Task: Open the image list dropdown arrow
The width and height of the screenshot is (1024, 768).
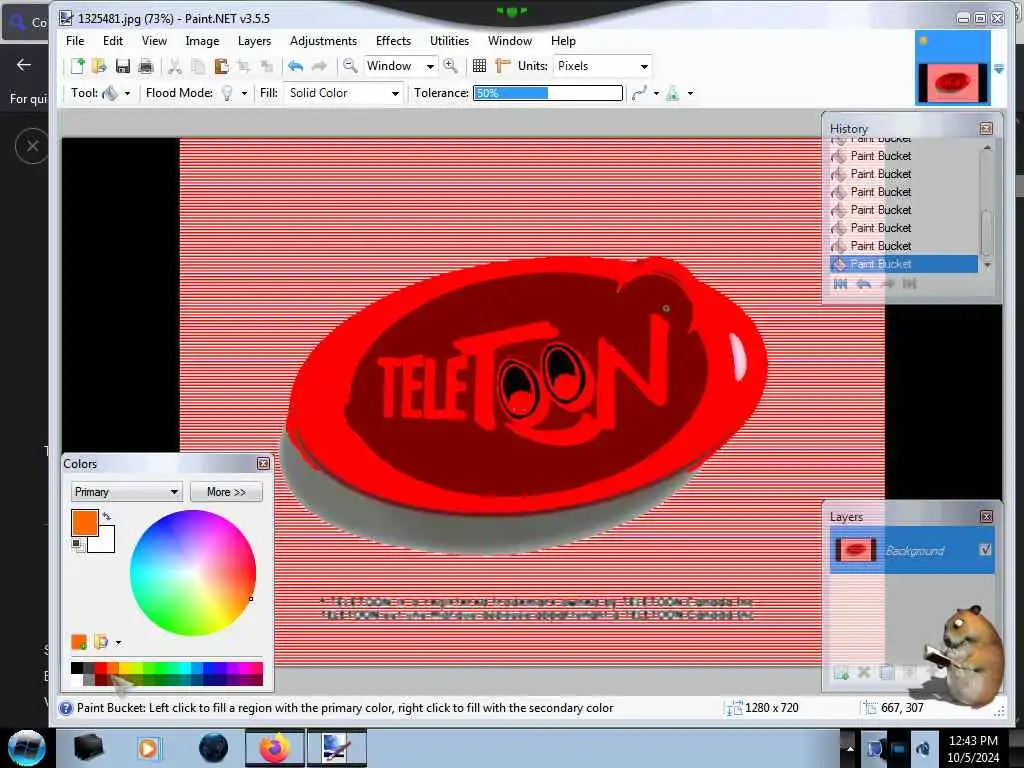Action: (x=999, y=68)
